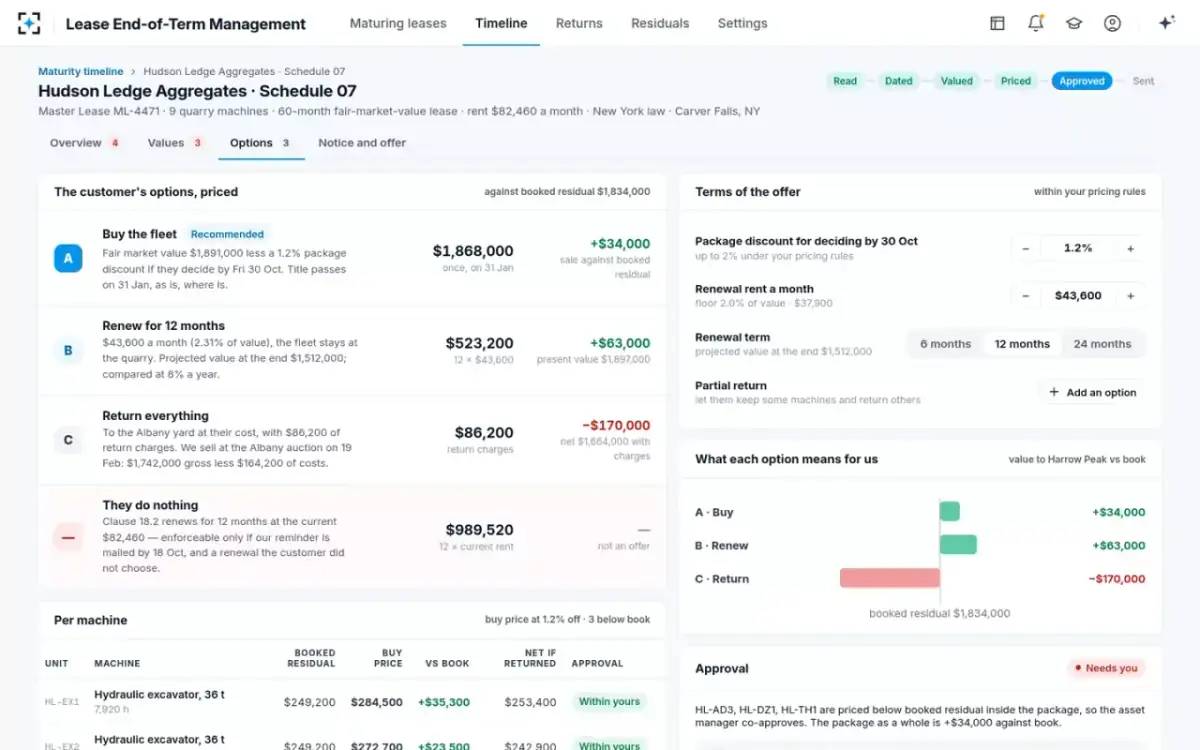Click the Dated workflow step
The width and height of the screenshot is (1200, 750).
[899, 81]
